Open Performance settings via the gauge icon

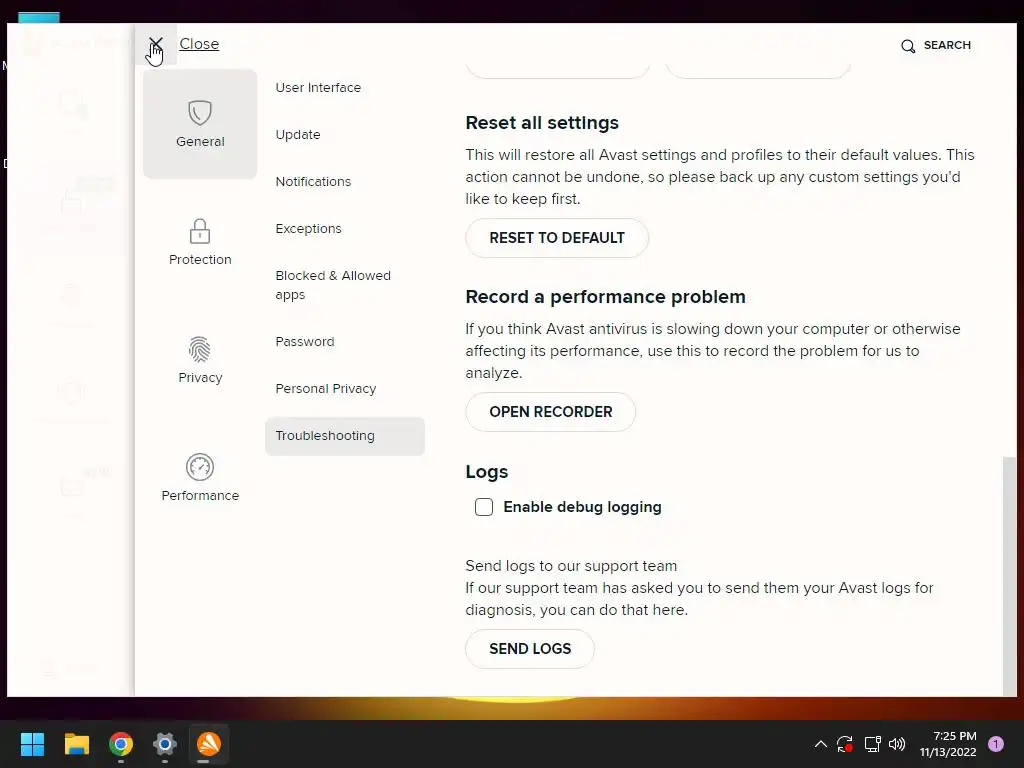click(200, 467)
